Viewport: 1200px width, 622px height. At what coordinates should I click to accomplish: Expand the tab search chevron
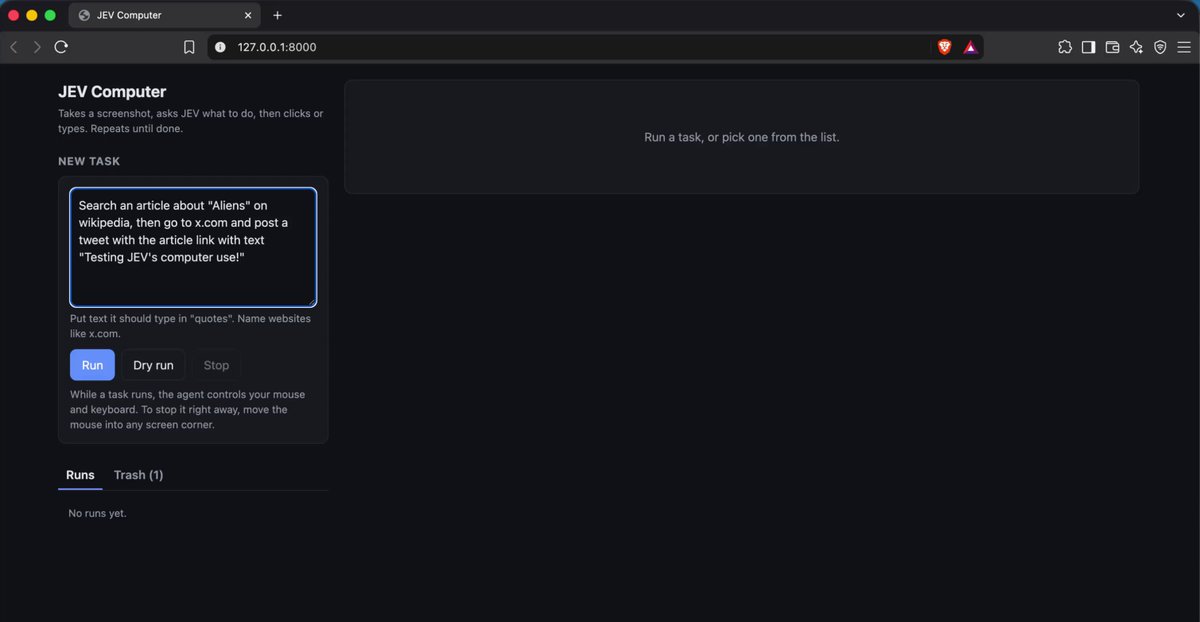pos(1181,15)
